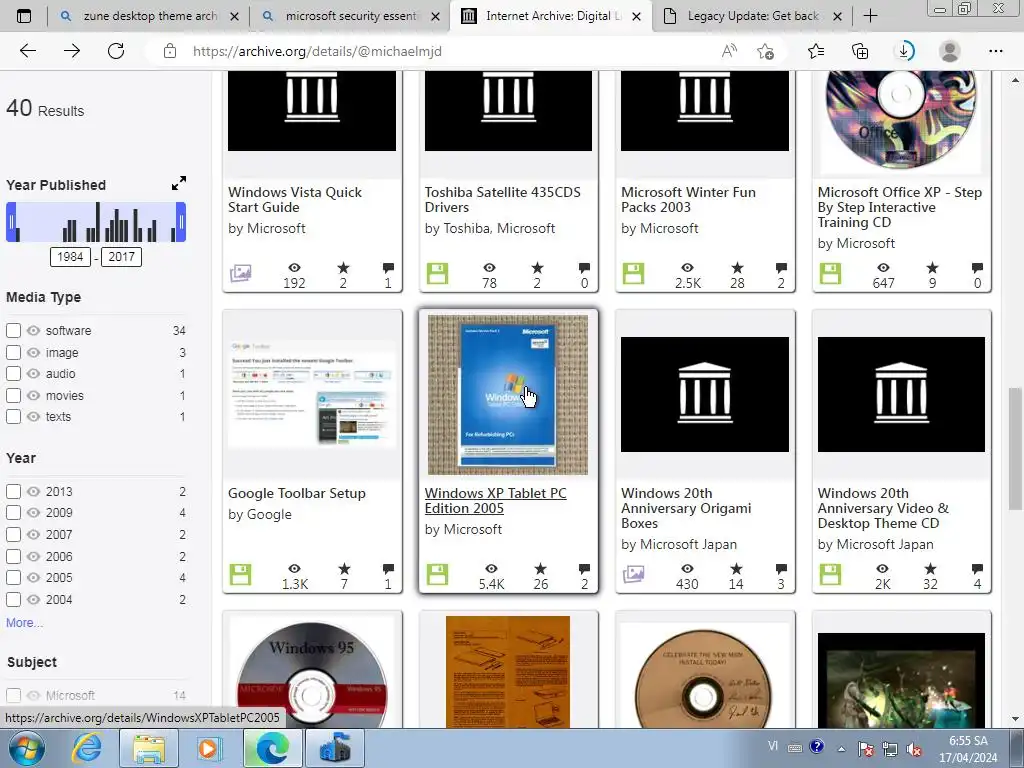
Task: Check the movies media type filter
Action: (13, 395)
